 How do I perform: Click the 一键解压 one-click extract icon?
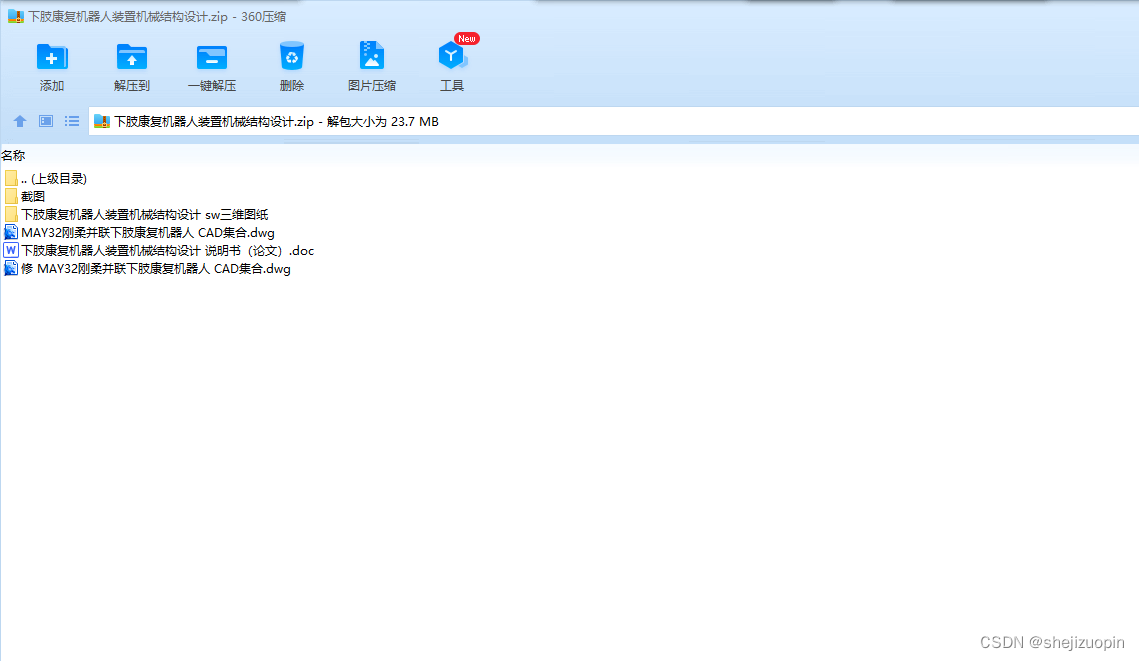coord(211,57)
